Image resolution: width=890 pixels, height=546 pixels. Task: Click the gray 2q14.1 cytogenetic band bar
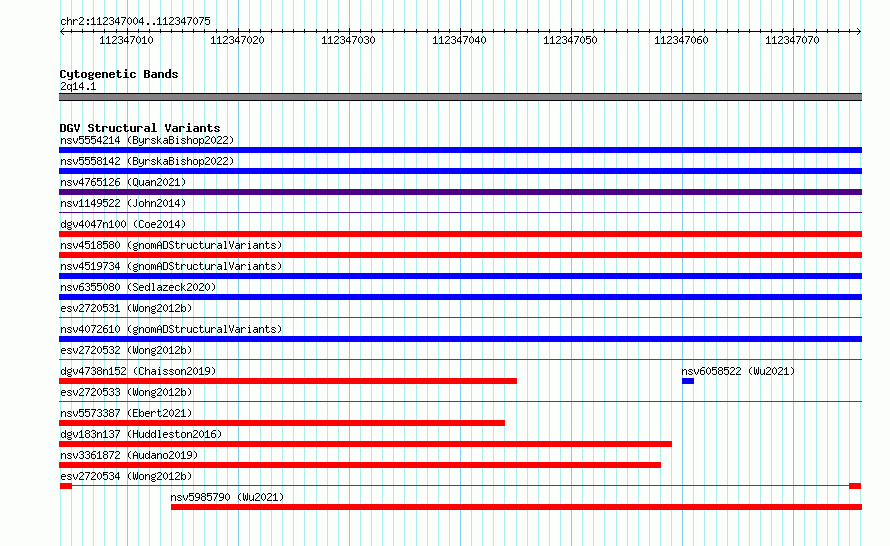point(460,97)
